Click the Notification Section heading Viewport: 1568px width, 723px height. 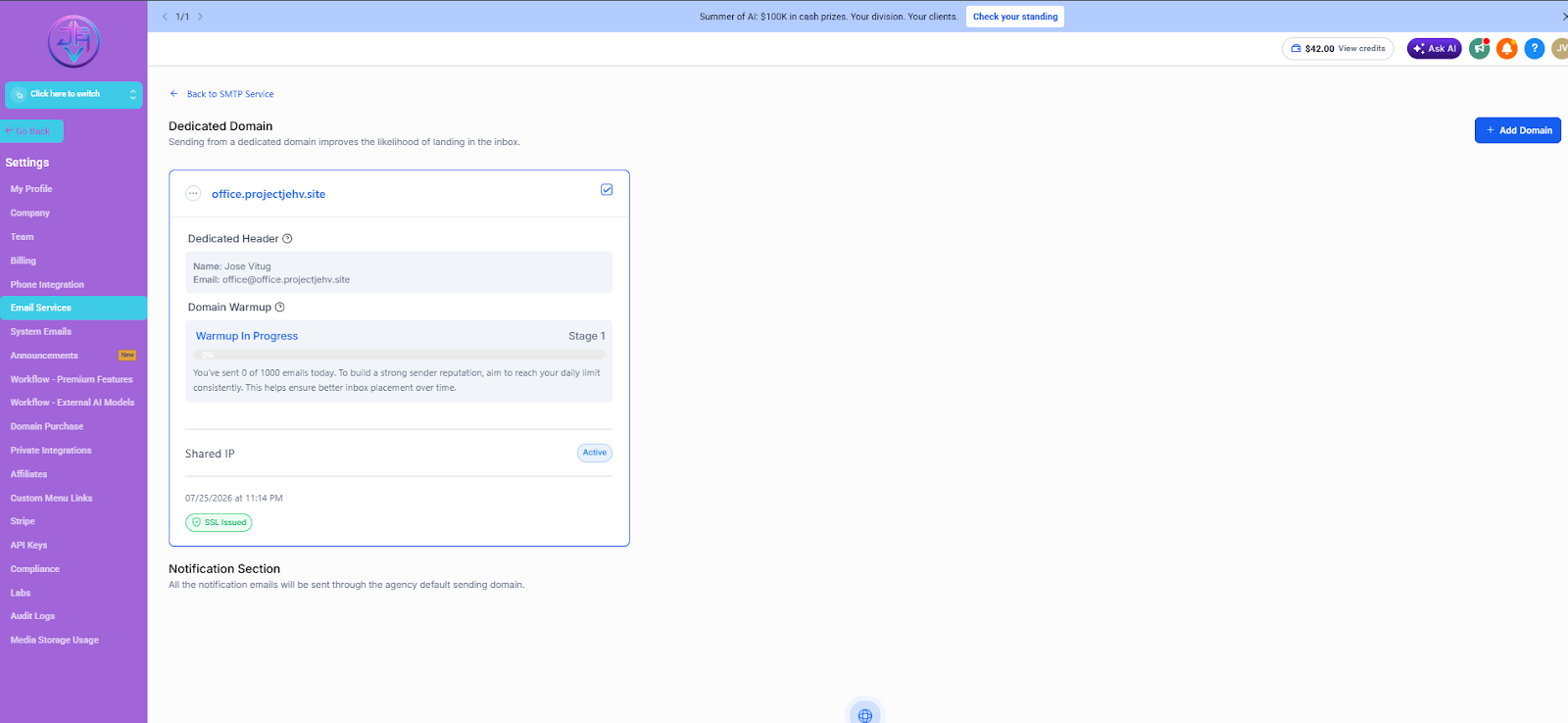(224, 569)
